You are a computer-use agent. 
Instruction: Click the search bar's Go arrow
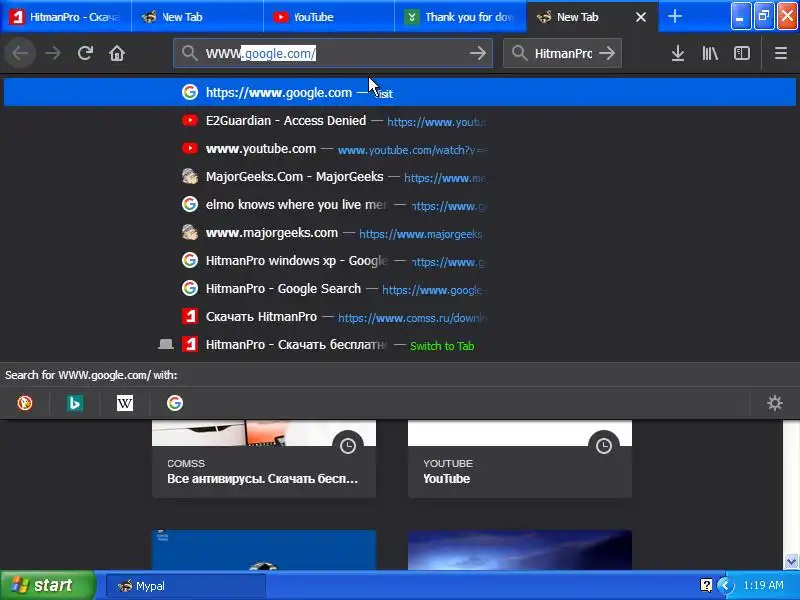pos(607,53)
